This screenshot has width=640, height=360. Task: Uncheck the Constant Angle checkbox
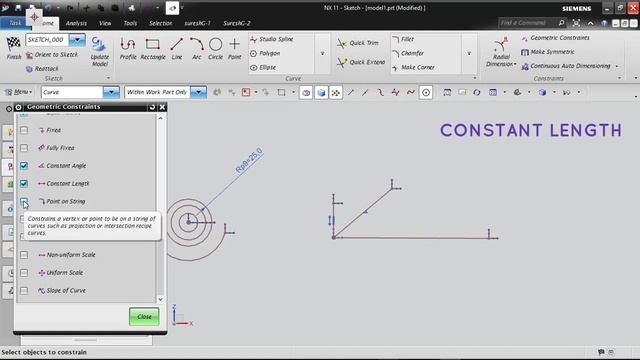pos(24,166)
